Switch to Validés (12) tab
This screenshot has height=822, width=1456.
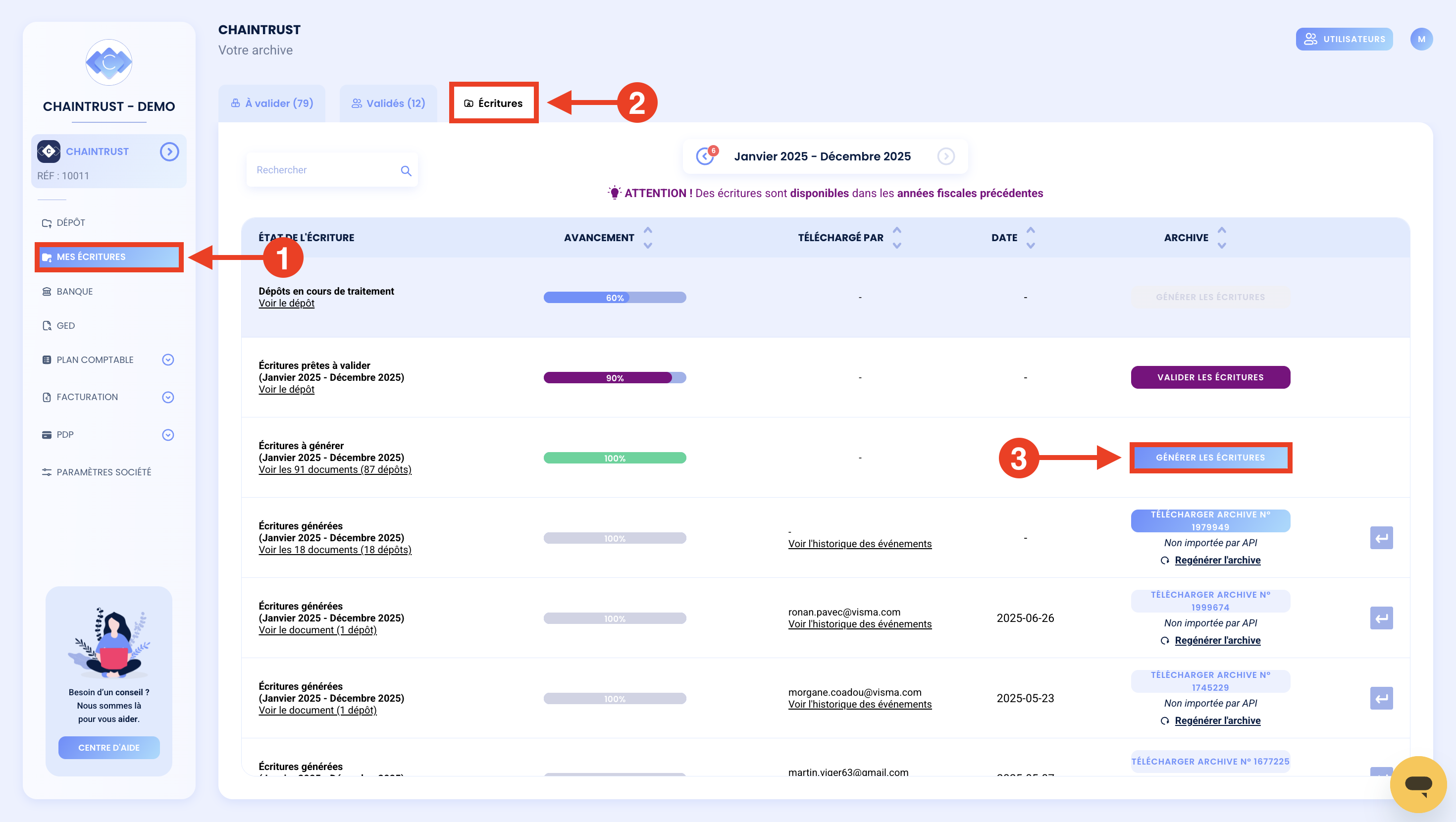point(388,103)
